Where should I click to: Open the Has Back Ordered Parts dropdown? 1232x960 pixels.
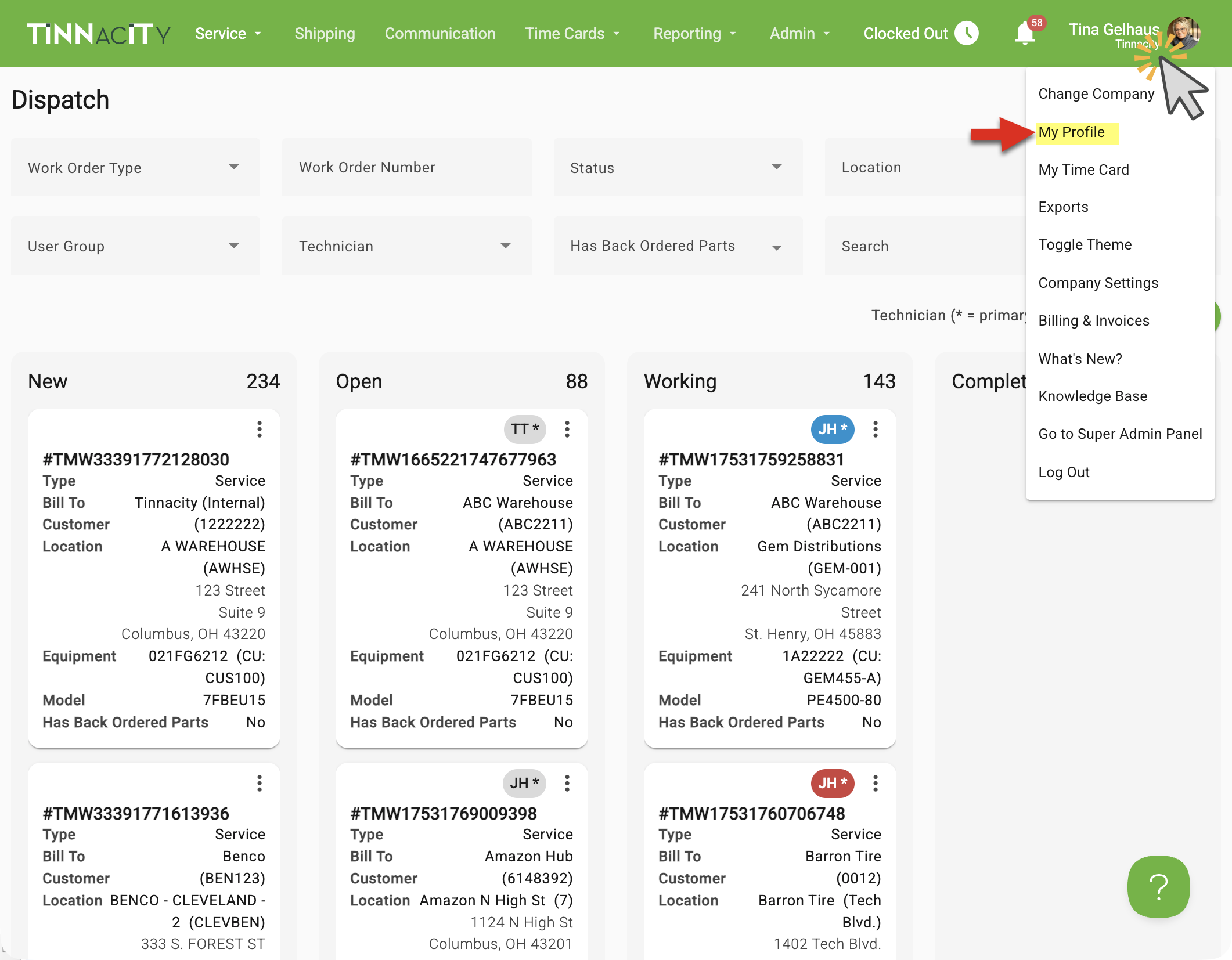coord(678,246)
